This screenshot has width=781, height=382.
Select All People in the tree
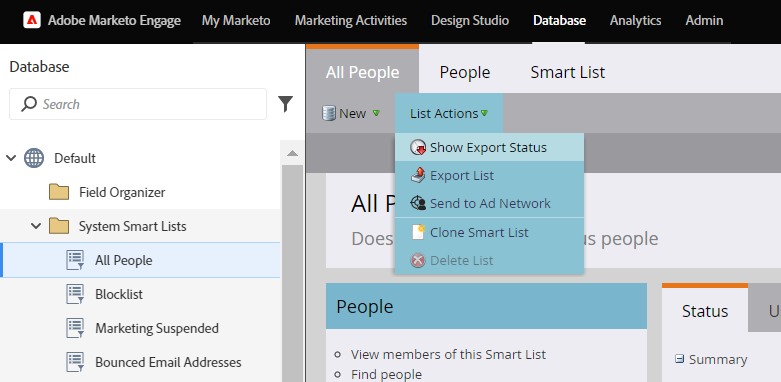[x=124, y=260]
